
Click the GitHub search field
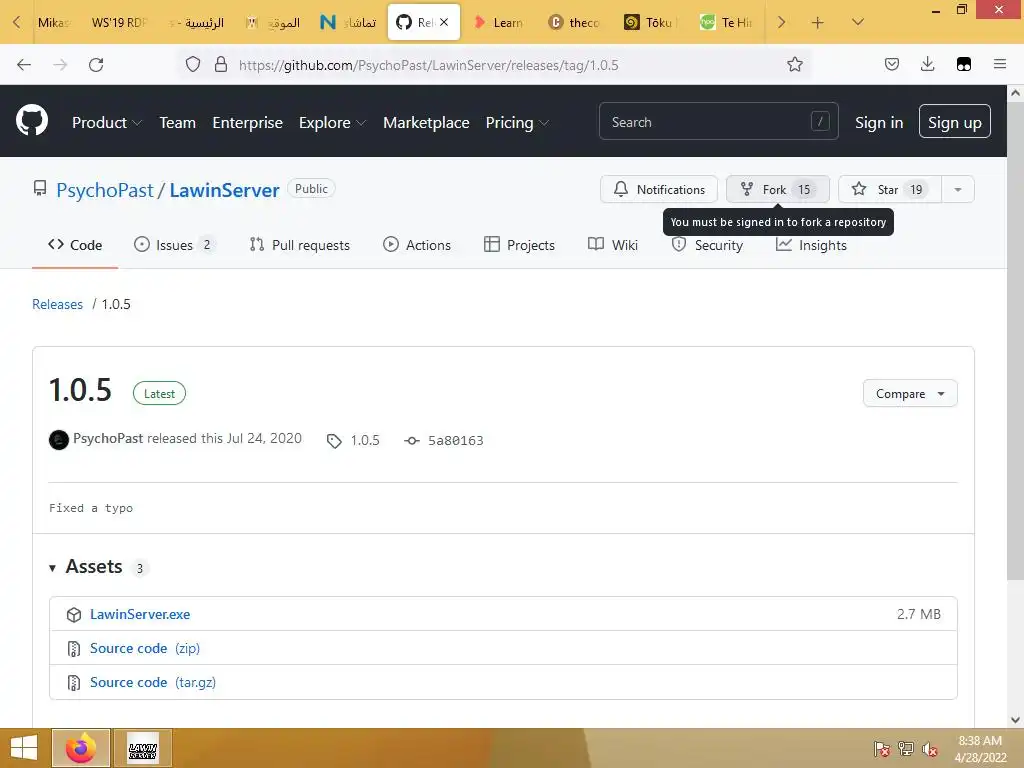[718, 121]
